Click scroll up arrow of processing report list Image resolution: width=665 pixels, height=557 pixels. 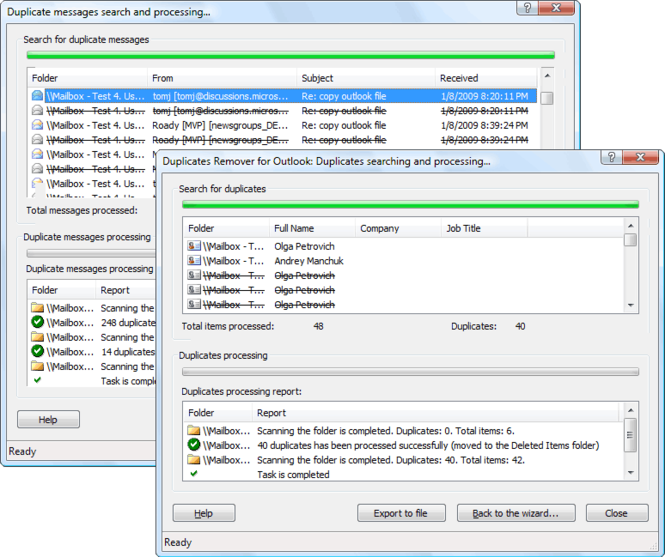point(631,410)
